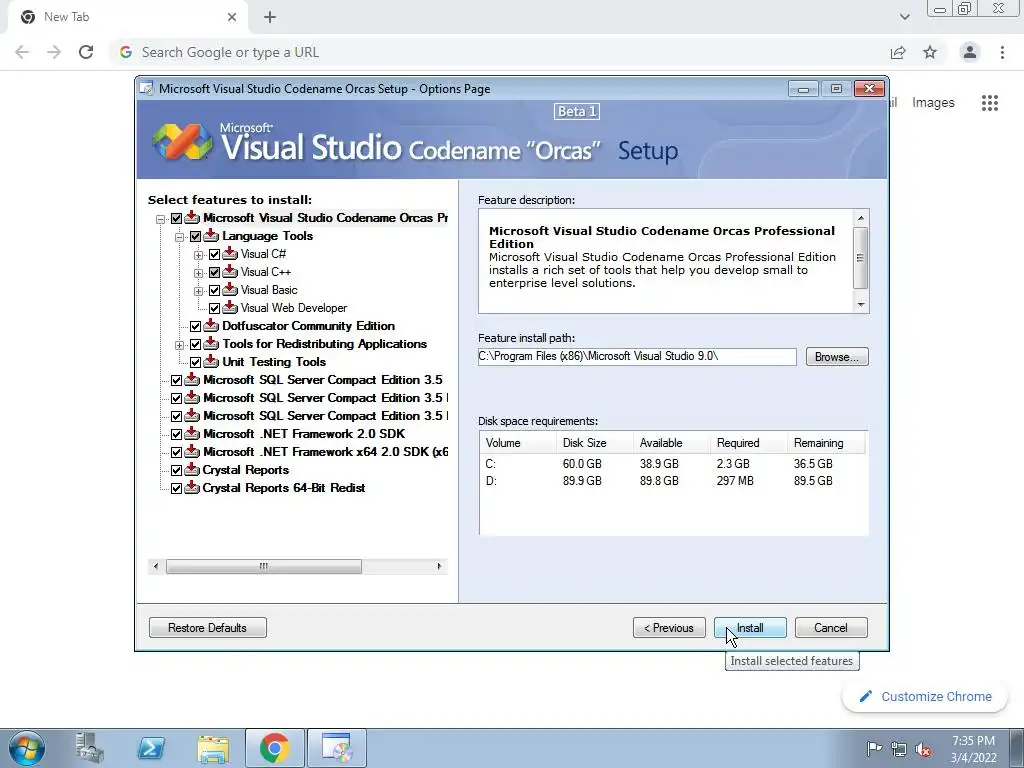Click the feature tree horizontal scrollbar thumb
The height and width of the screenshot is (768, 1024).
click(x=264, y=566)
